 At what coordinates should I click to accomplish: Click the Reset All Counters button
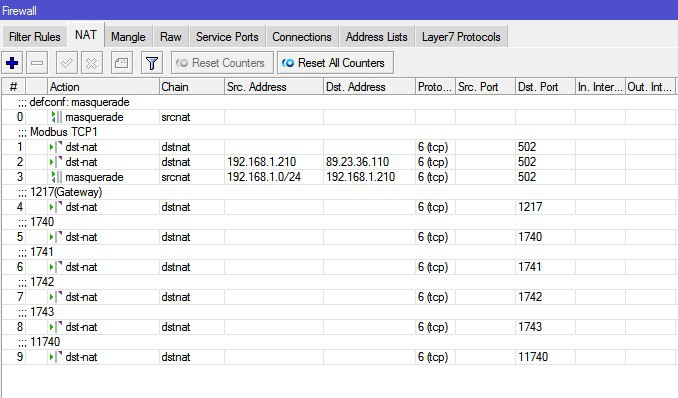tap(335, 63)
